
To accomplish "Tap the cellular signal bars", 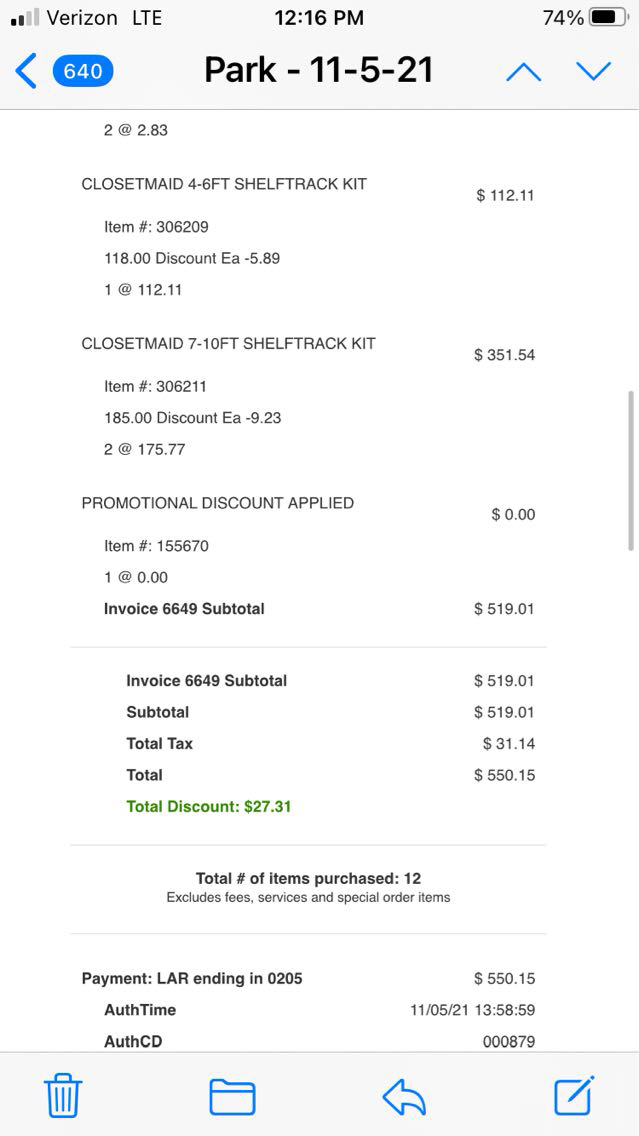I will pyautogui.click(x=25, y=18).
